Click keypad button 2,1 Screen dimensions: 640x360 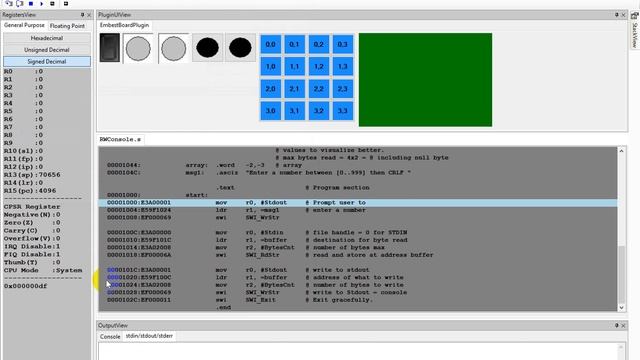coord(294,89)
